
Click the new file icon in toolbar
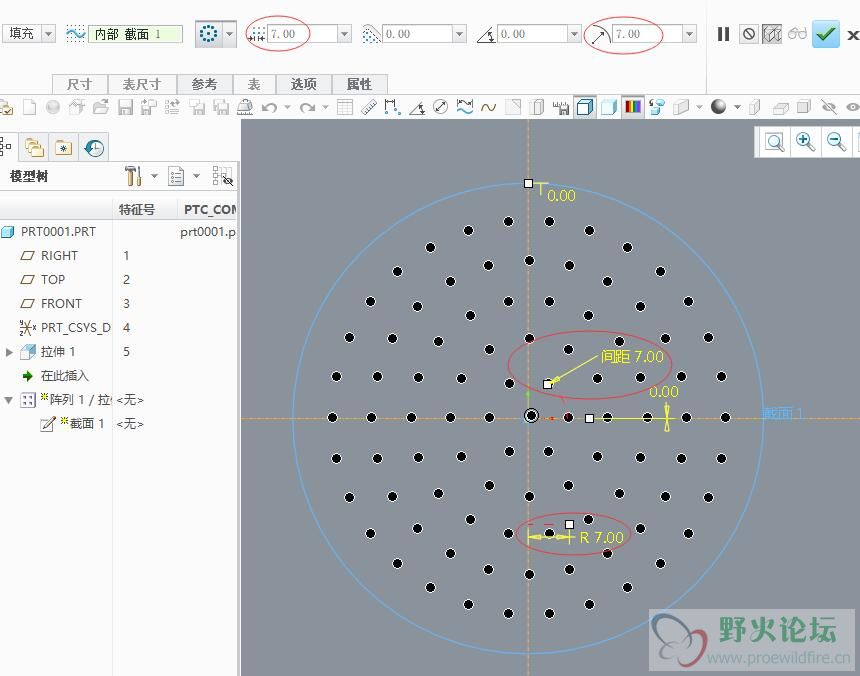coord(30,107)
